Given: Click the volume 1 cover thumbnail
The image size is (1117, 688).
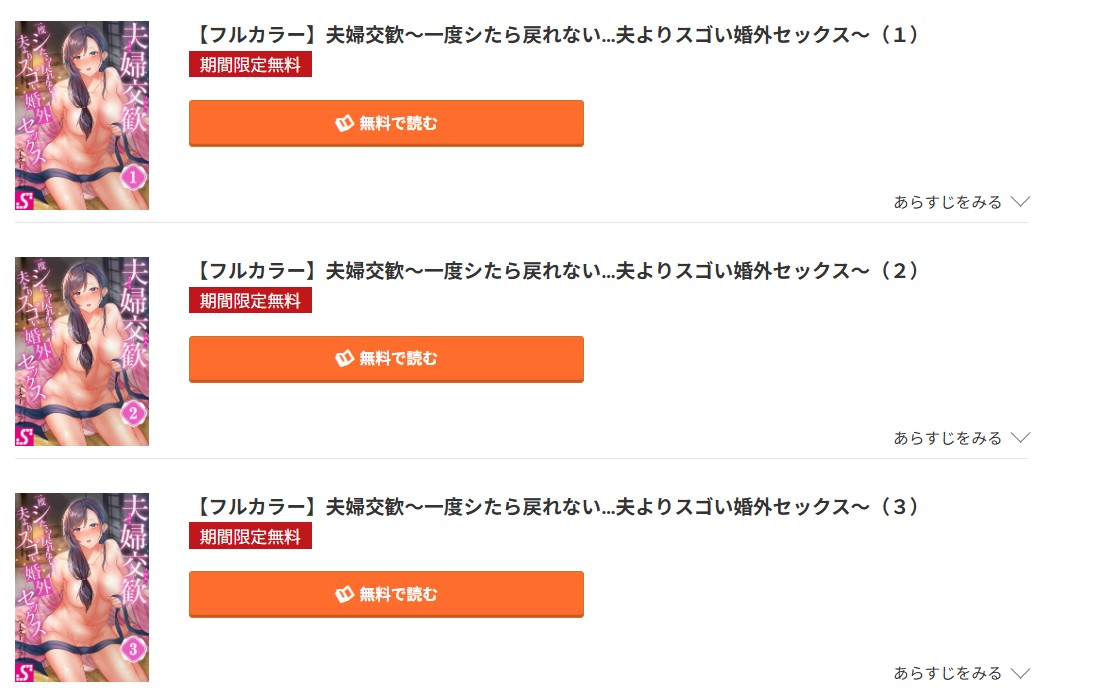Looking at the screenshot, I should (82, 115).
